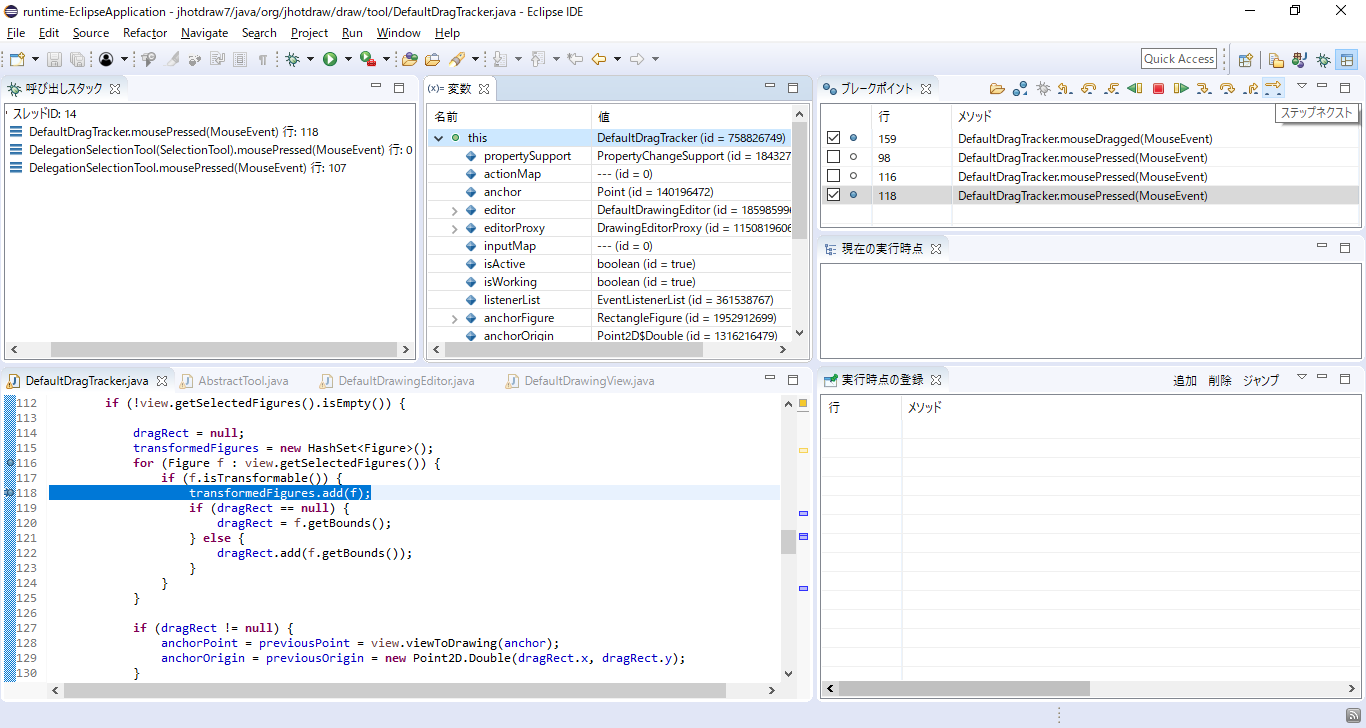The image size is (1366, 728).
Task: Click the Open Type icon in the main toolbar
Action: click(x=410, y=60)
